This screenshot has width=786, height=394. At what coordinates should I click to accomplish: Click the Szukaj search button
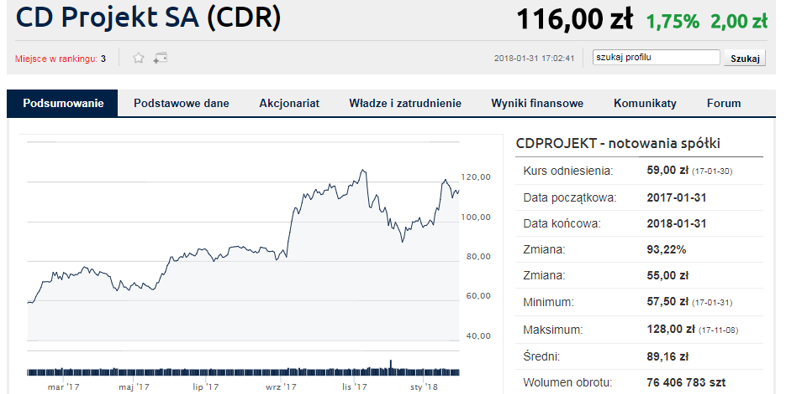[744, 58]
